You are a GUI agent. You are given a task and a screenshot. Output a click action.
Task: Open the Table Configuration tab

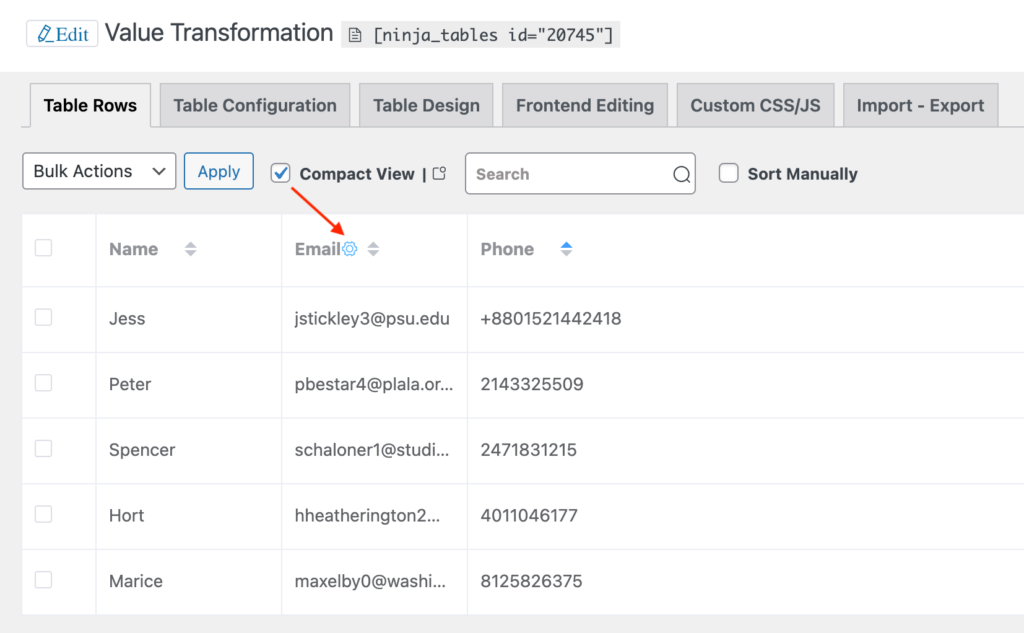pyautogui.click(x=255, y=105)
